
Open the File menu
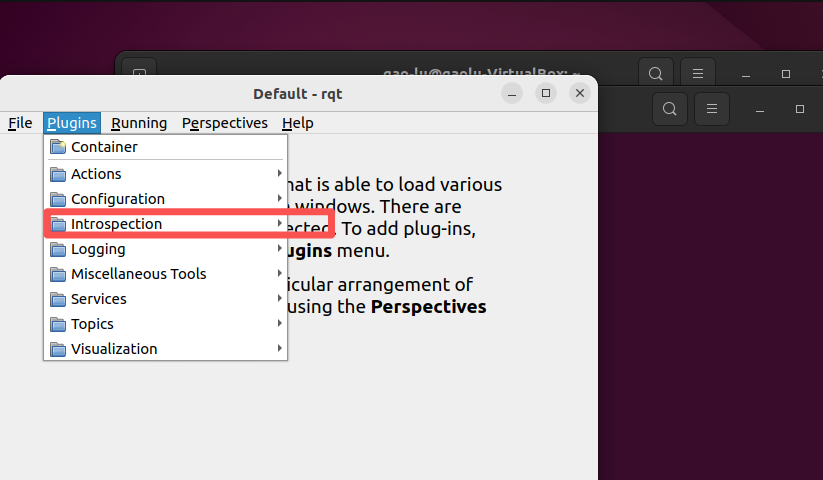(x=20, y=123)
